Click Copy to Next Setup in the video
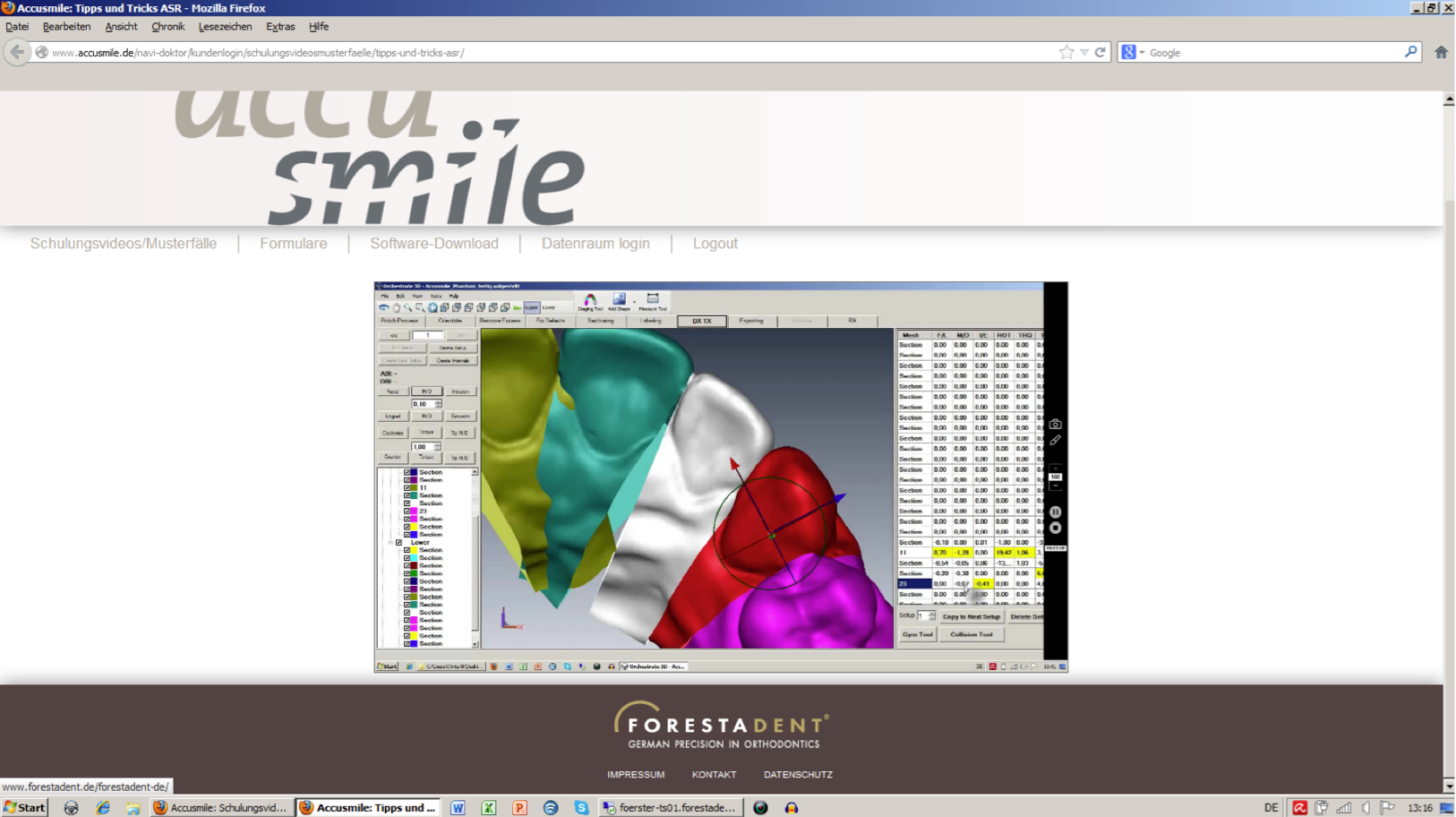This screenshot has height=817, width=1456. 971,616
